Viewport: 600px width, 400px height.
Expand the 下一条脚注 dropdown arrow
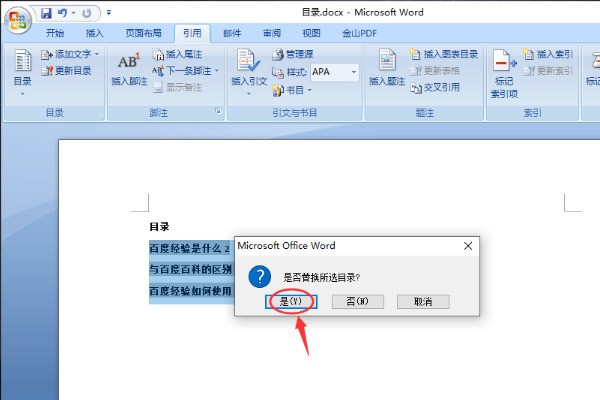click(x=217, y=71)
